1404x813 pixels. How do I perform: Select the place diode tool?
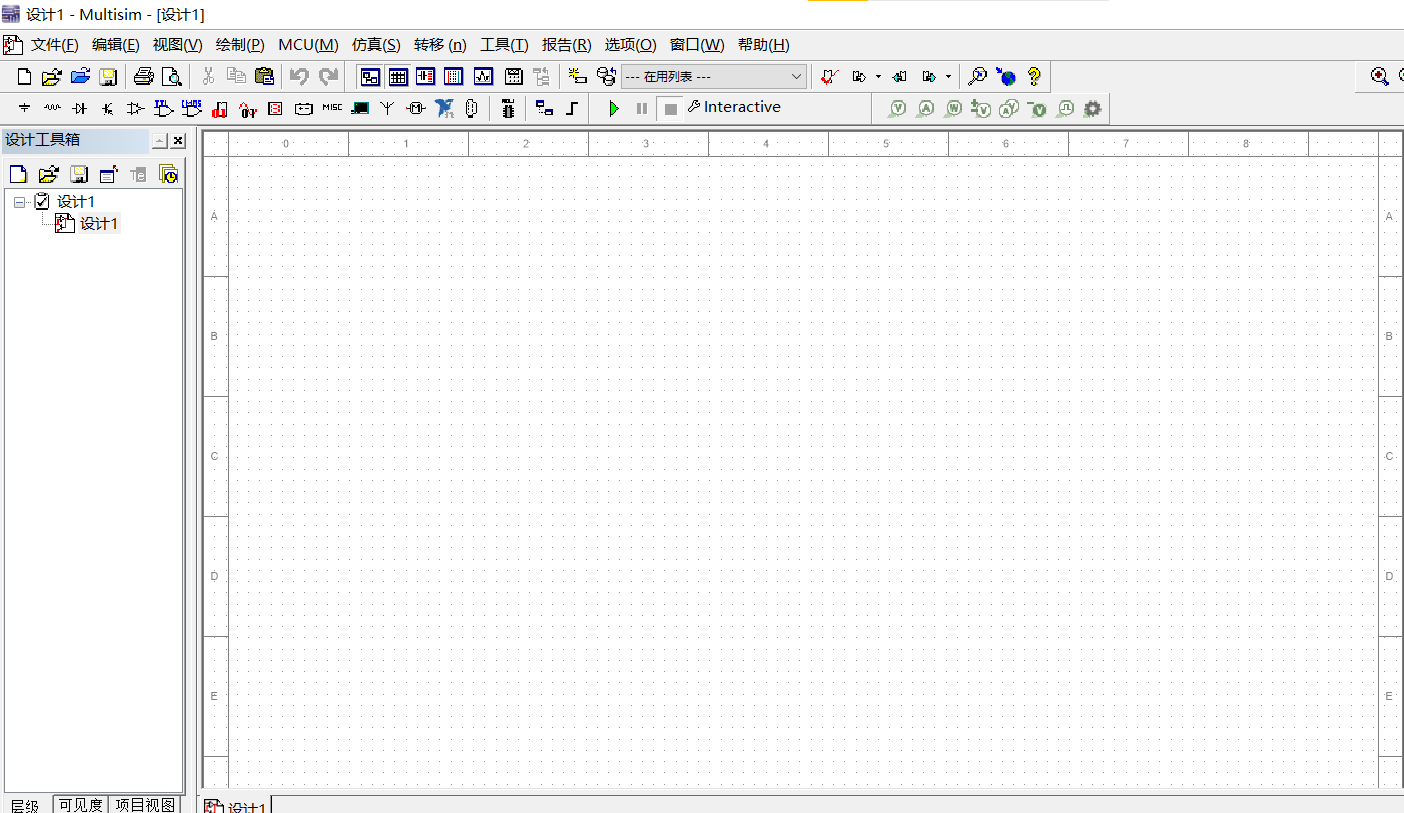(x=79, y=108)
